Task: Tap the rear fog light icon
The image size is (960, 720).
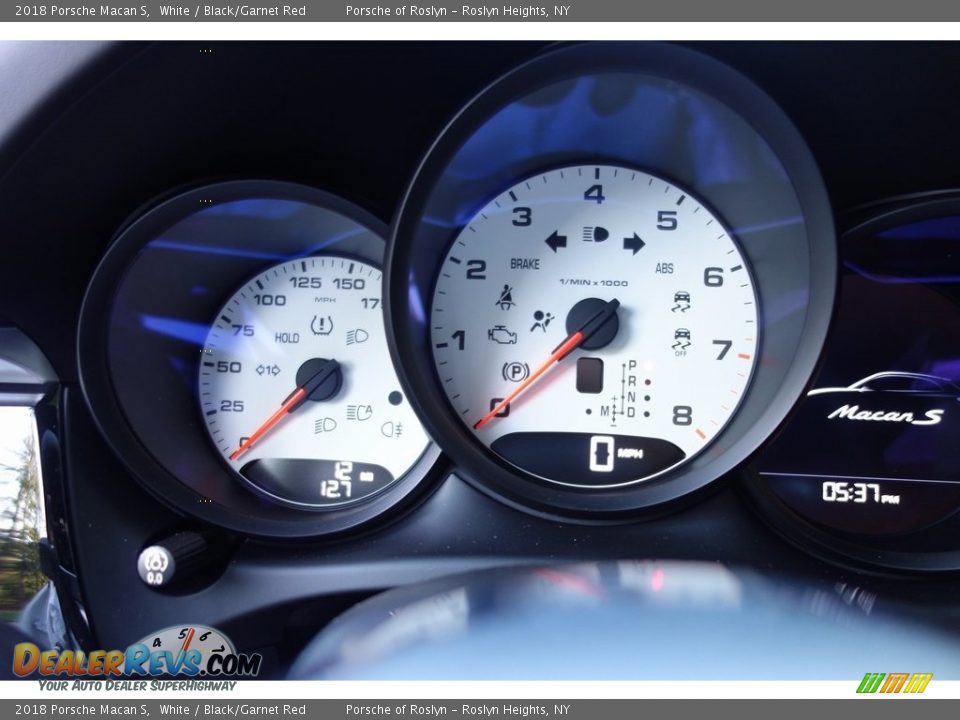Action: click(x=391, y=429)
